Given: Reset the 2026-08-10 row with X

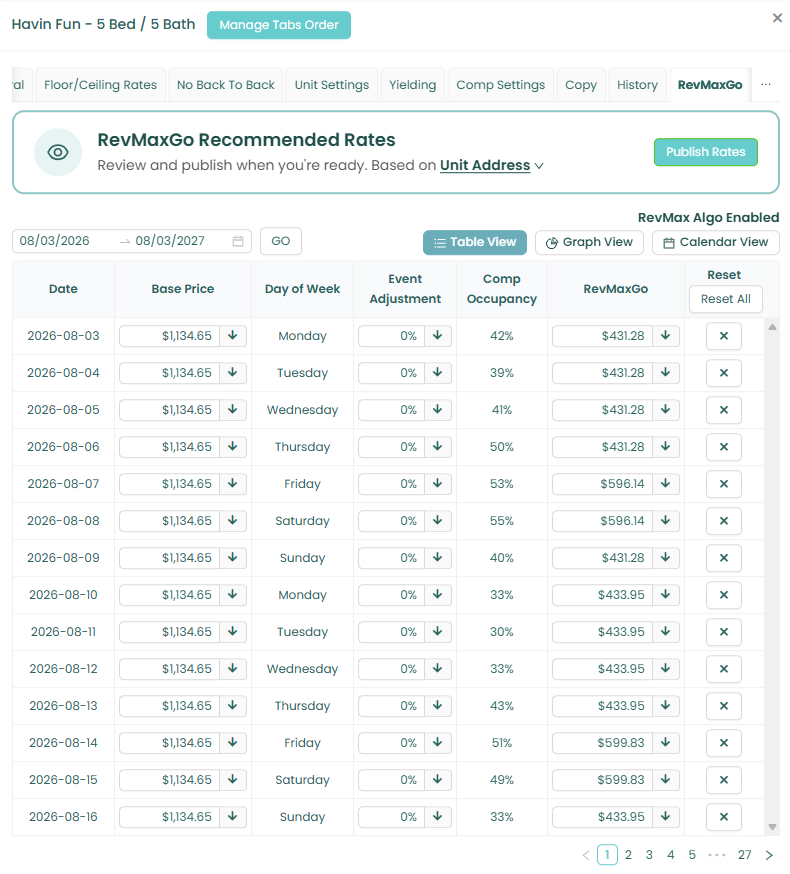Looking at the screenshot, I should click(724, 595).
